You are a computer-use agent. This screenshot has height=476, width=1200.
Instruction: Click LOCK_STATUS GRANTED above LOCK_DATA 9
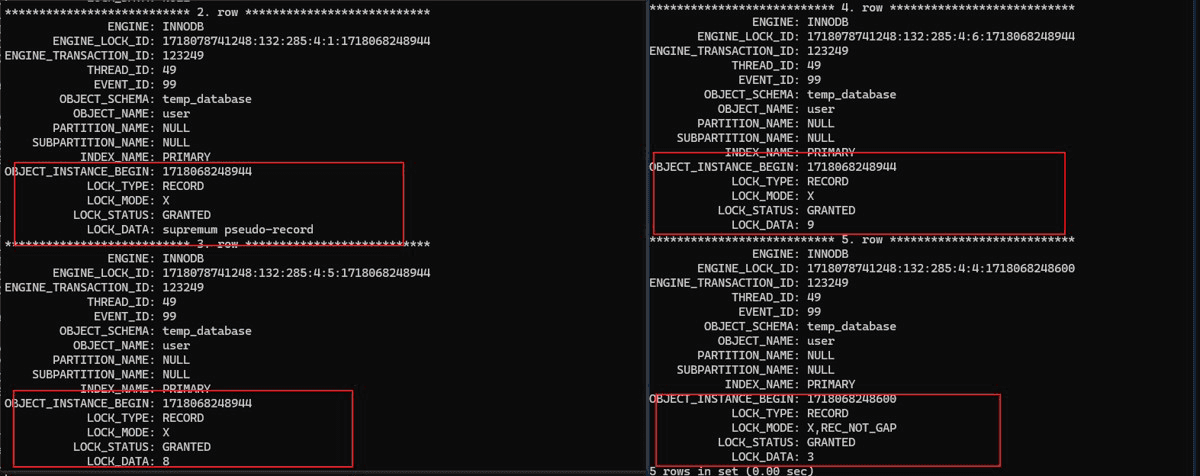pyautogui.click(x=830, y=211)
